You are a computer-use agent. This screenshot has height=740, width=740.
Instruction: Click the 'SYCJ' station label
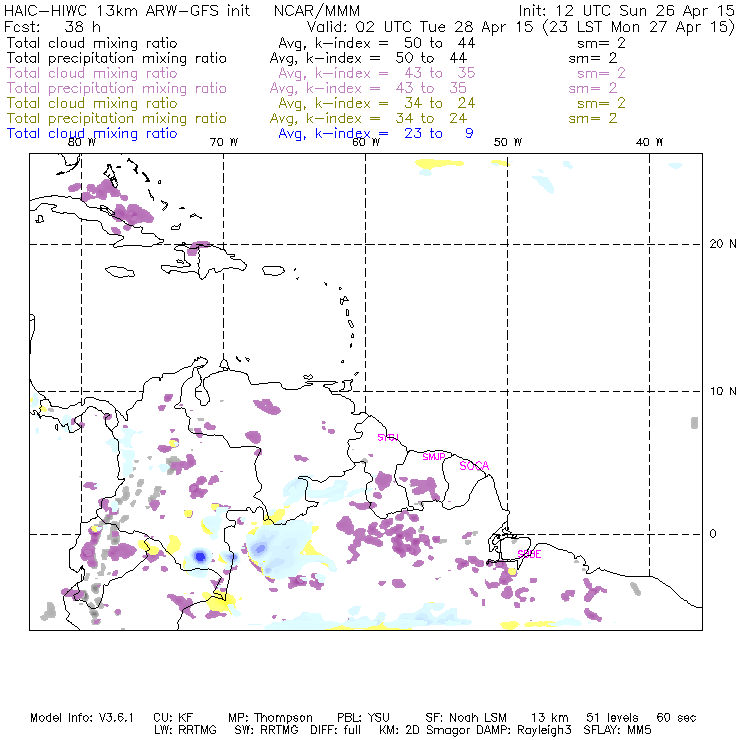[388, 437]
